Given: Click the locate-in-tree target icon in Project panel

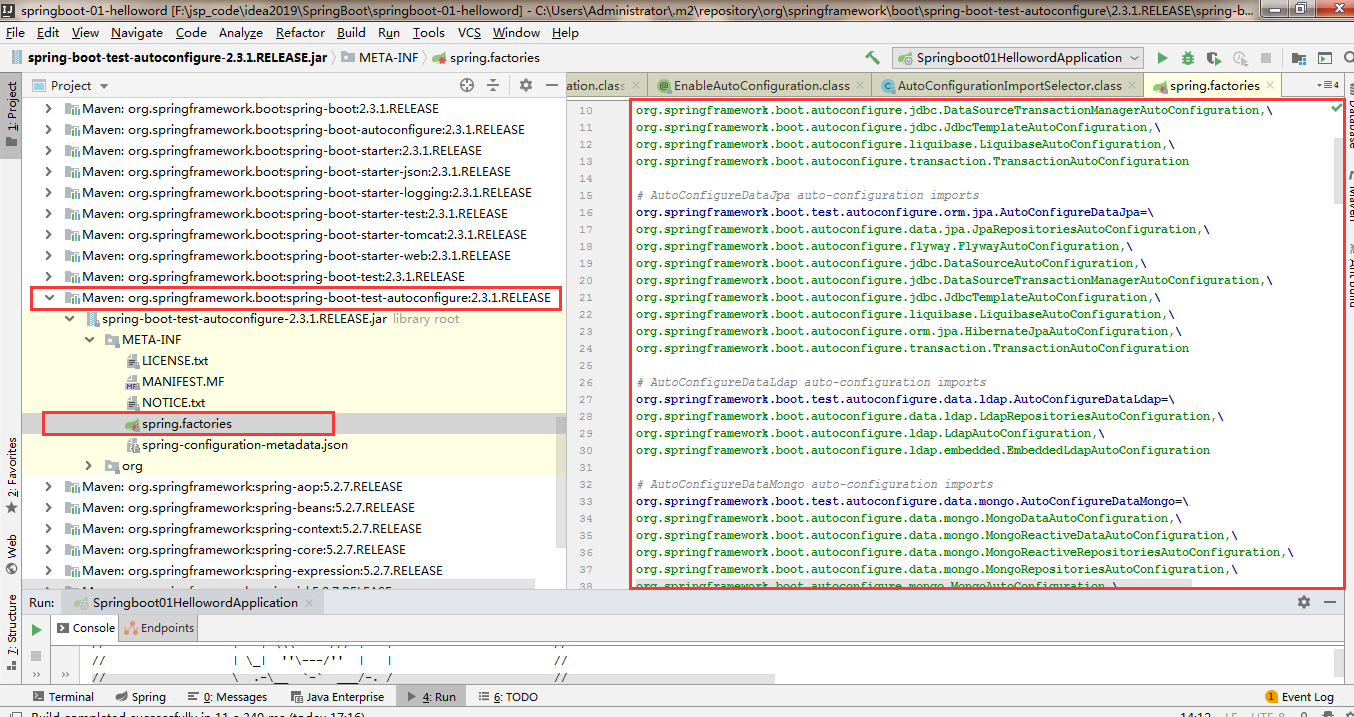Looking at the screenshot, I should (467, 85).
